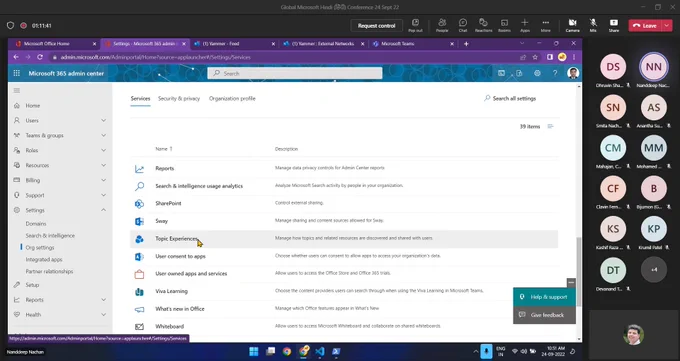This screenshot has width=680, height=361.
Task: Open a new browser tab
Action: 466,44
